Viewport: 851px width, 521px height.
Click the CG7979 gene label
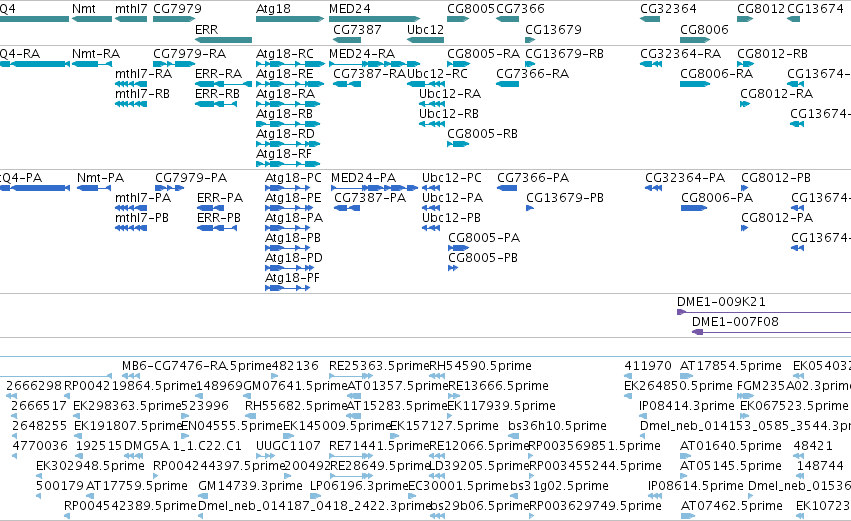click(x=177, y=9)
